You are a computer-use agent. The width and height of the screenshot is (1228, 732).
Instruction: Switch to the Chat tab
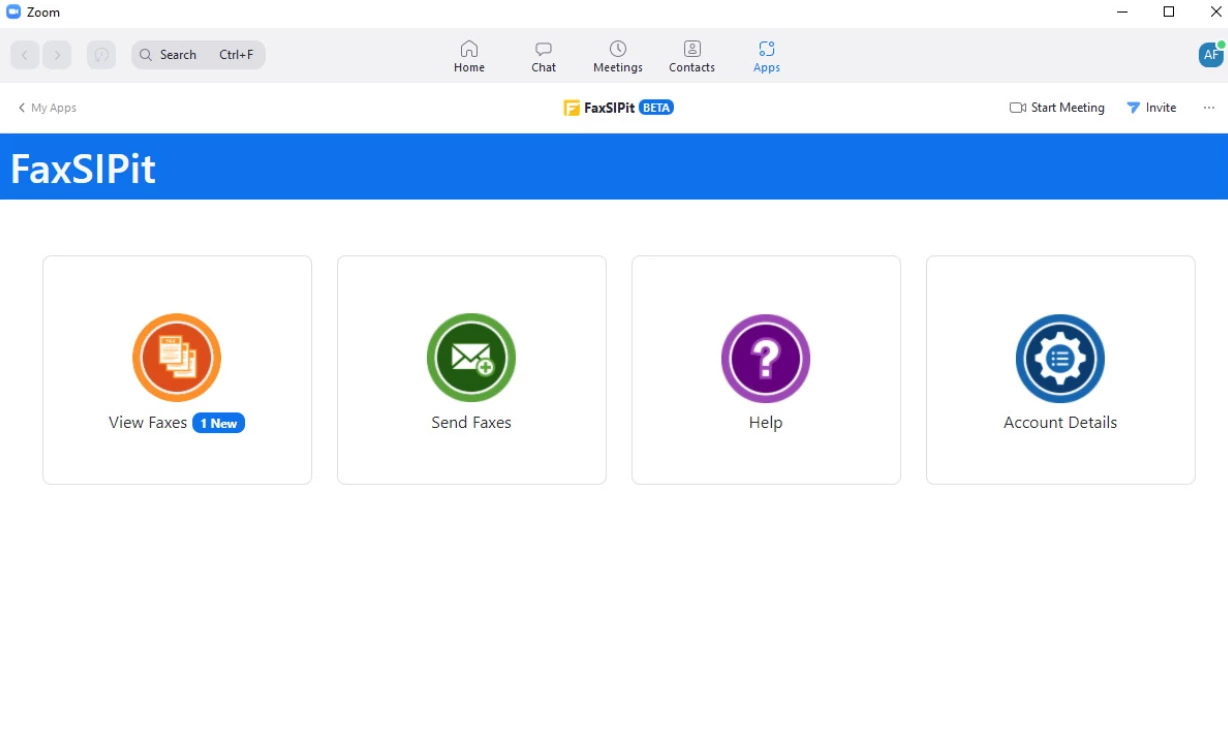544,56
